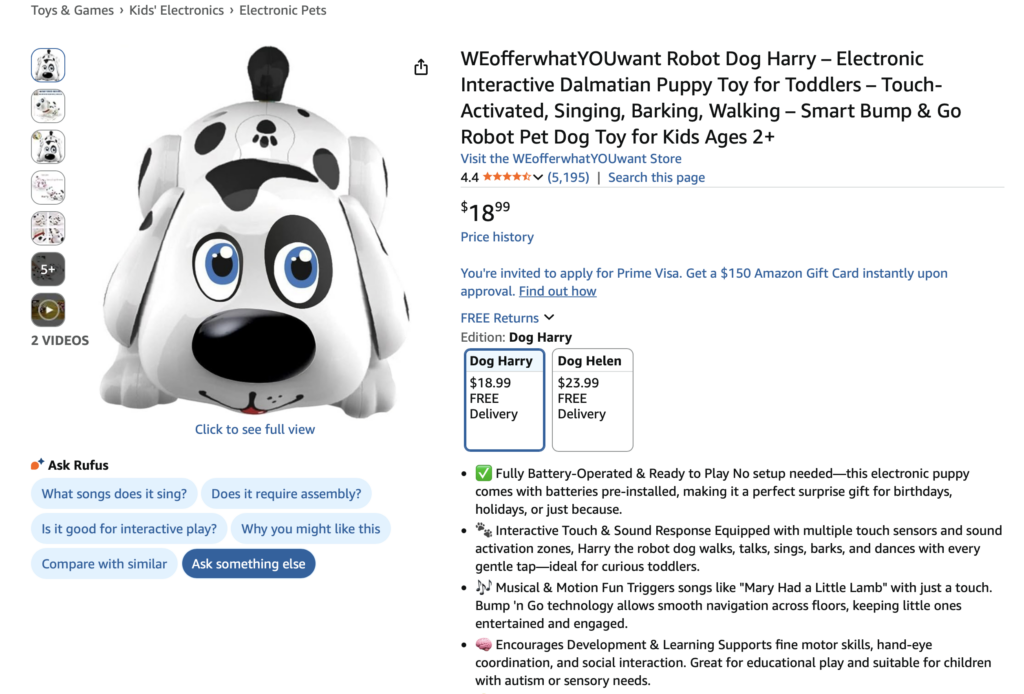View the 5,195 customer ratings
The width and height of the screenshot is (1024, 694).
coord(567,177)
